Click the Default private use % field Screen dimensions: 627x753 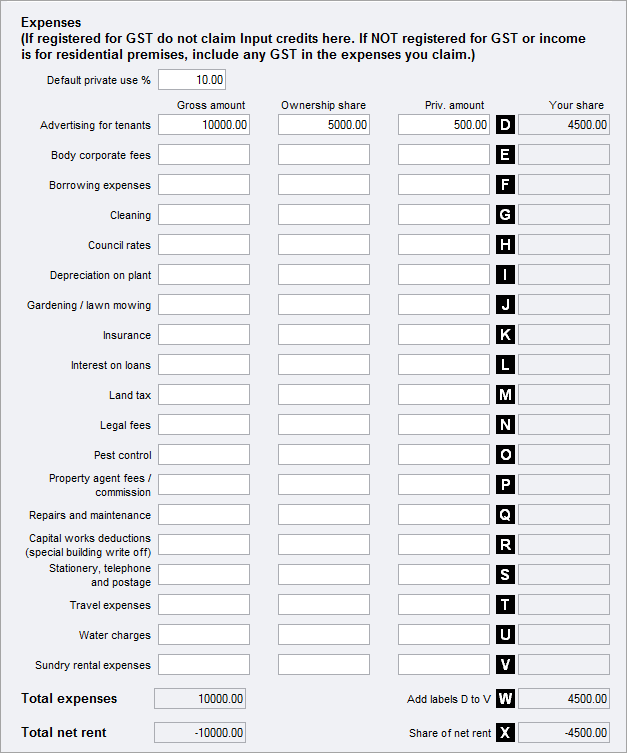(192, 80)
